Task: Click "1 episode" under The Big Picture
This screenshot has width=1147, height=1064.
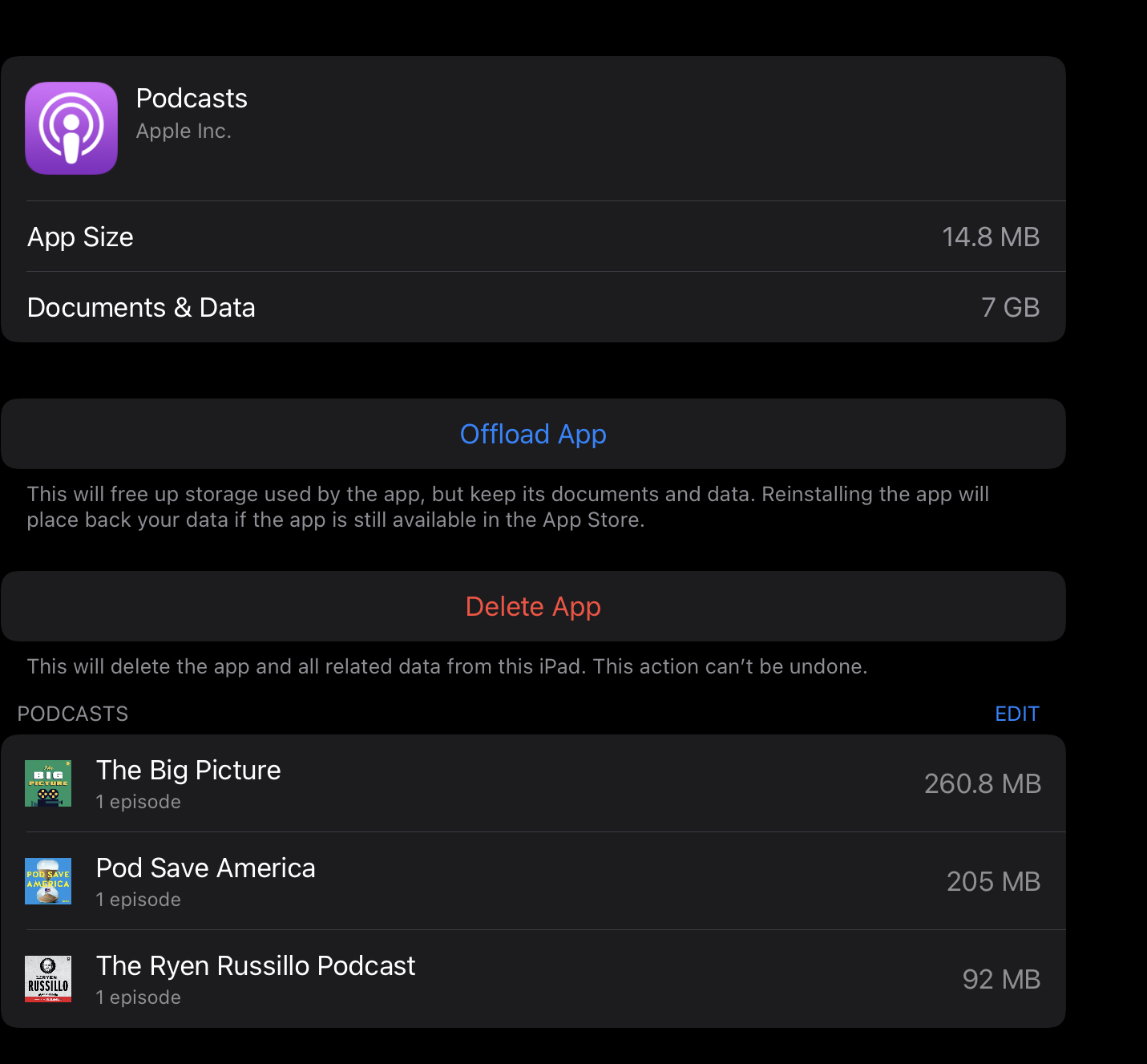Action: [139, 802]
